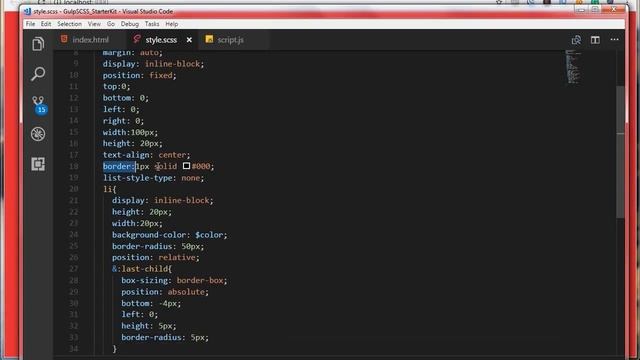Open the Selection menu
This screenshot has width=640, height=360.
pyautogui.click(x=69, y=24)
